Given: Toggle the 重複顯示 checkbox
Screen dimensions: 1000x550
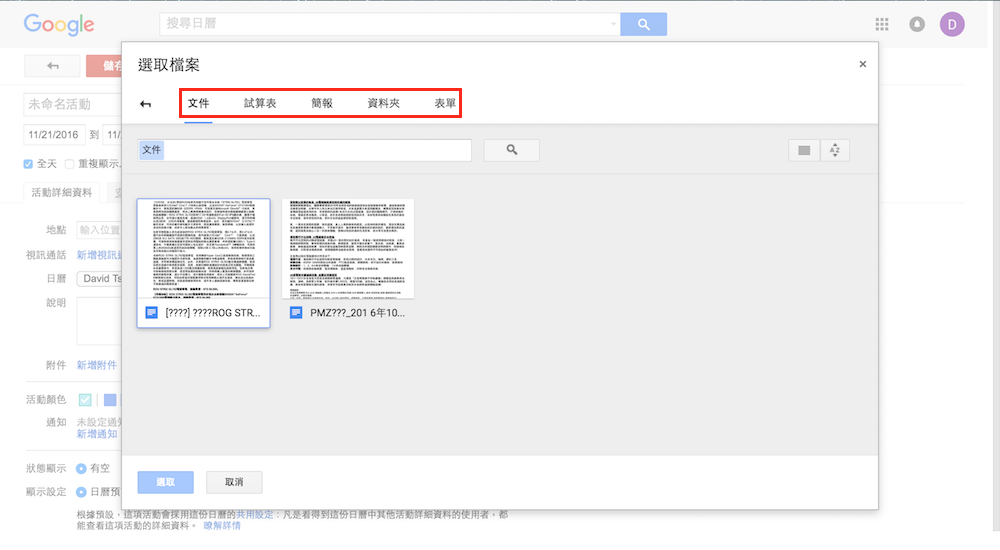Looking at the screenshot, I should (70, 164).
